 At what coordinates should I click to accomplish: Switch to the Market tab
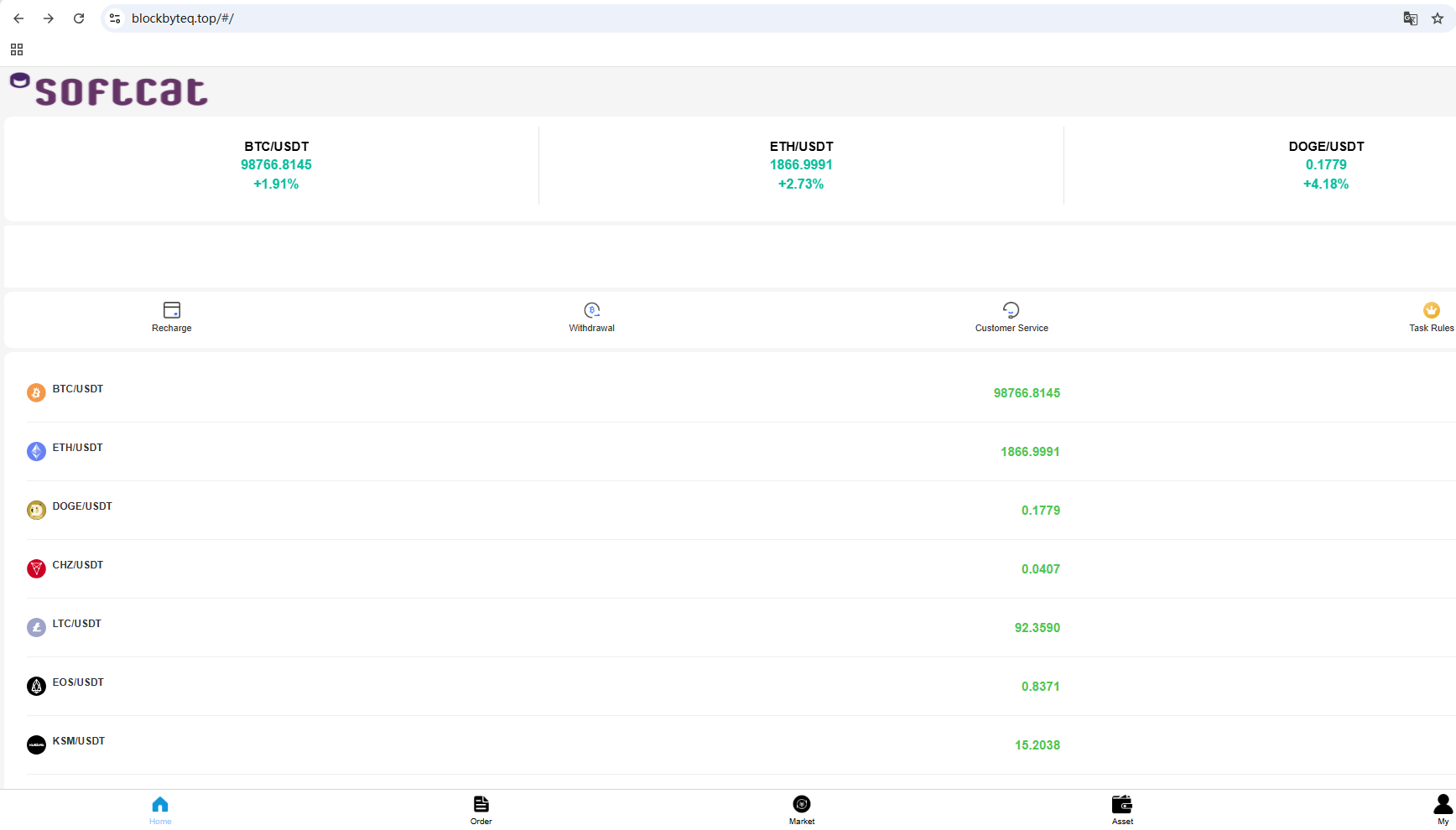pyautogui.click(x=801, y=809)
